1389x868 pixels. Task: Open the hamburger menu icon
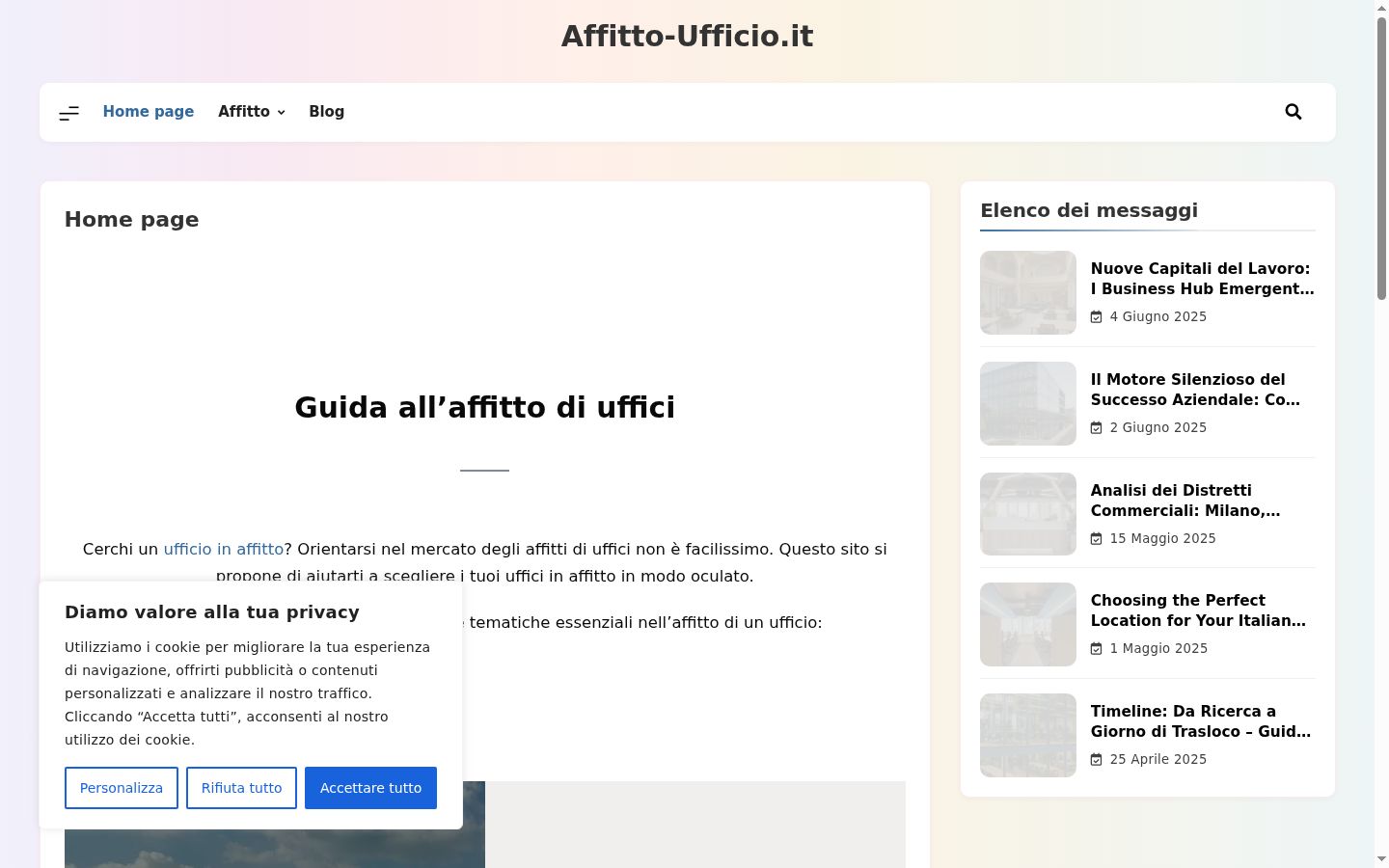pyautogui.click(x=69, y=113)
